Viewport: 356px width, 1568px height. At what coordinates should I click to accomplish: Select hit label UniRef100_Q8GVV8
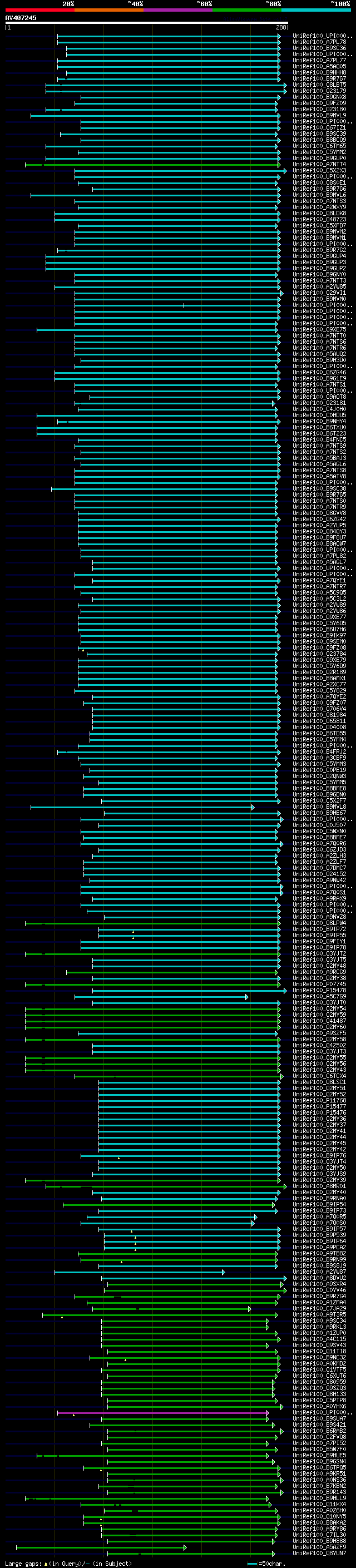319,514
